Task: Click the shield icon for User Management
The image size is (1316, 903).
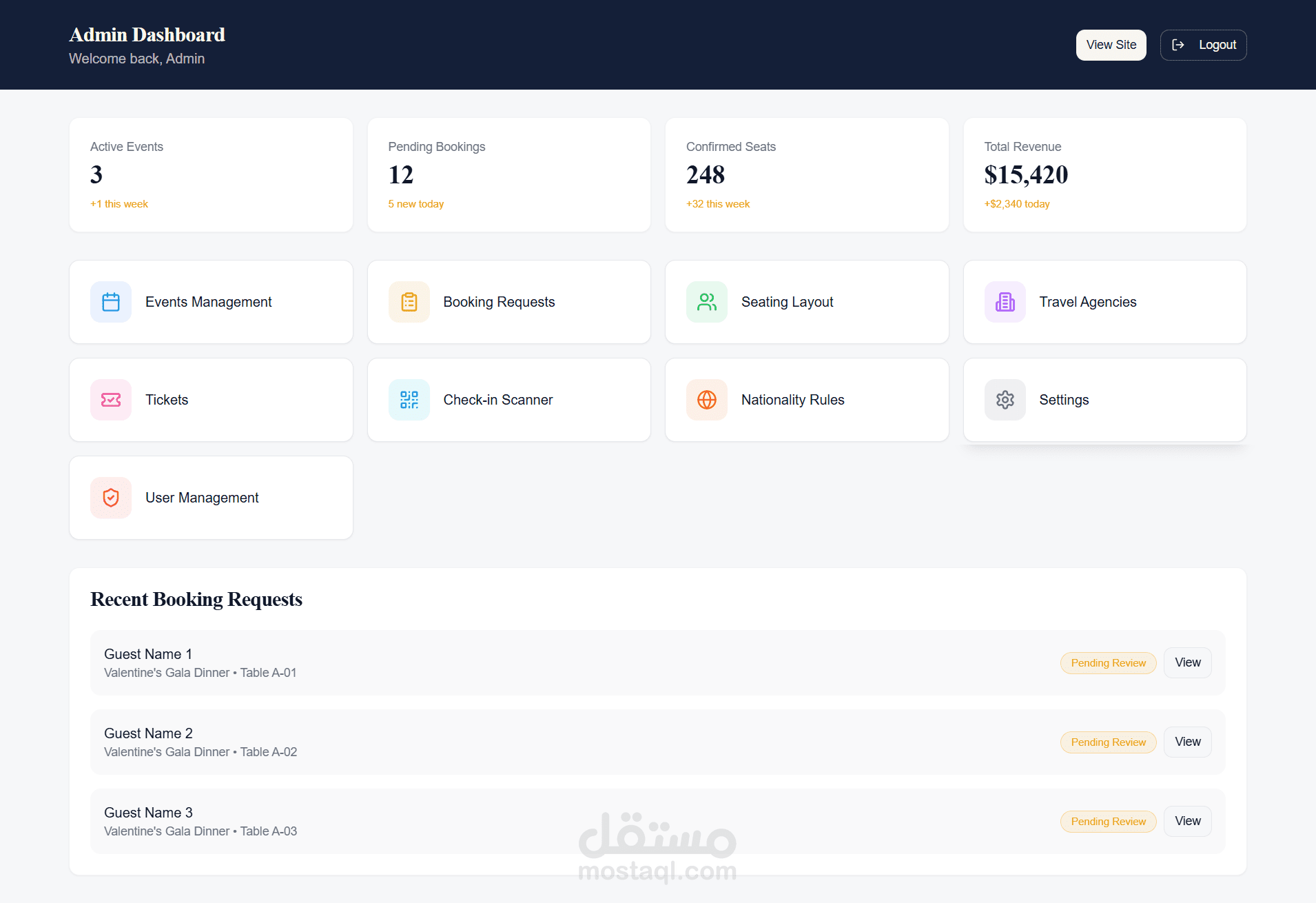Action: point(111,498)
